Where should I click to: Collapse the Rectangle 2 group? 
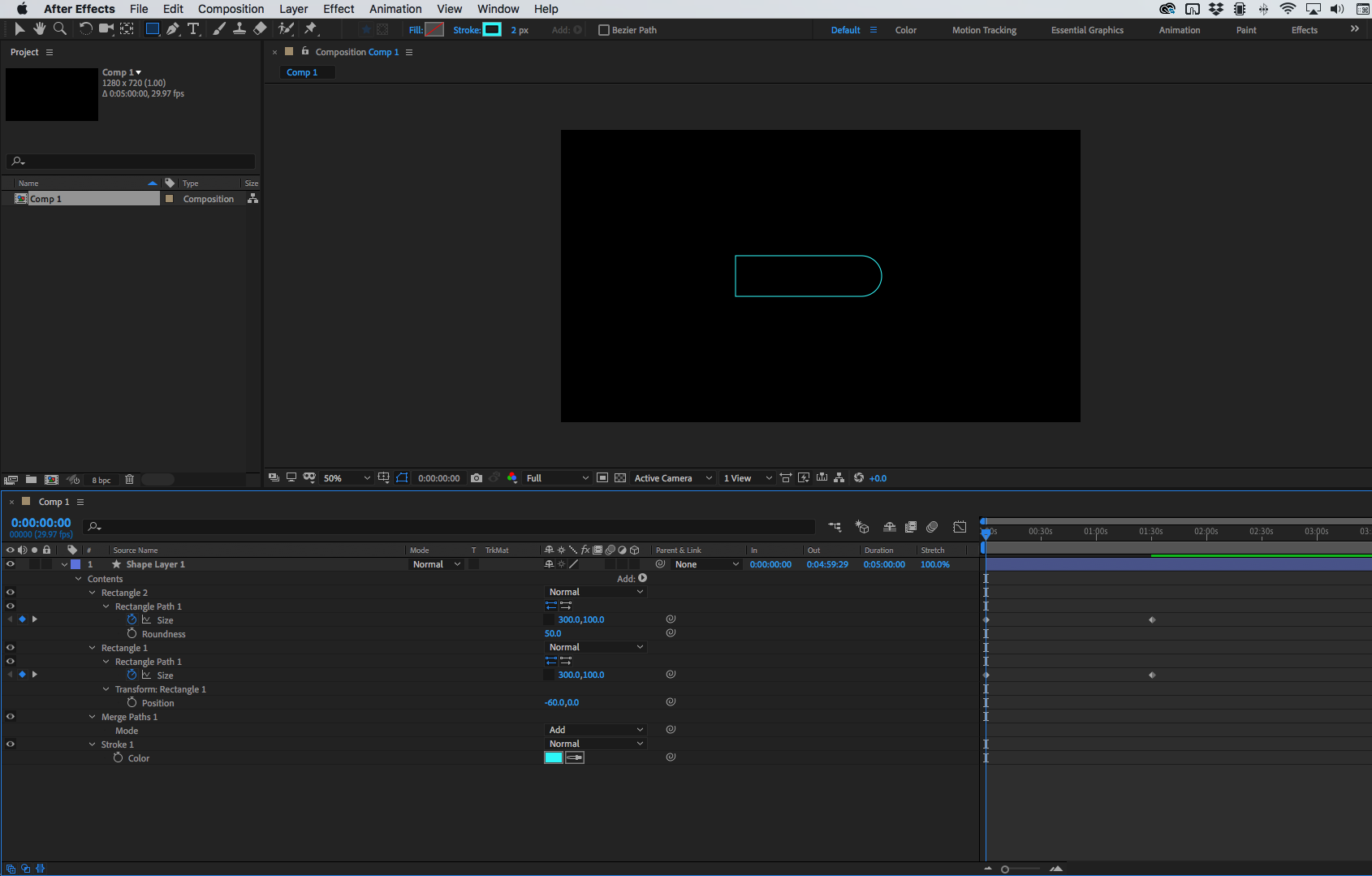click(91, 592)
